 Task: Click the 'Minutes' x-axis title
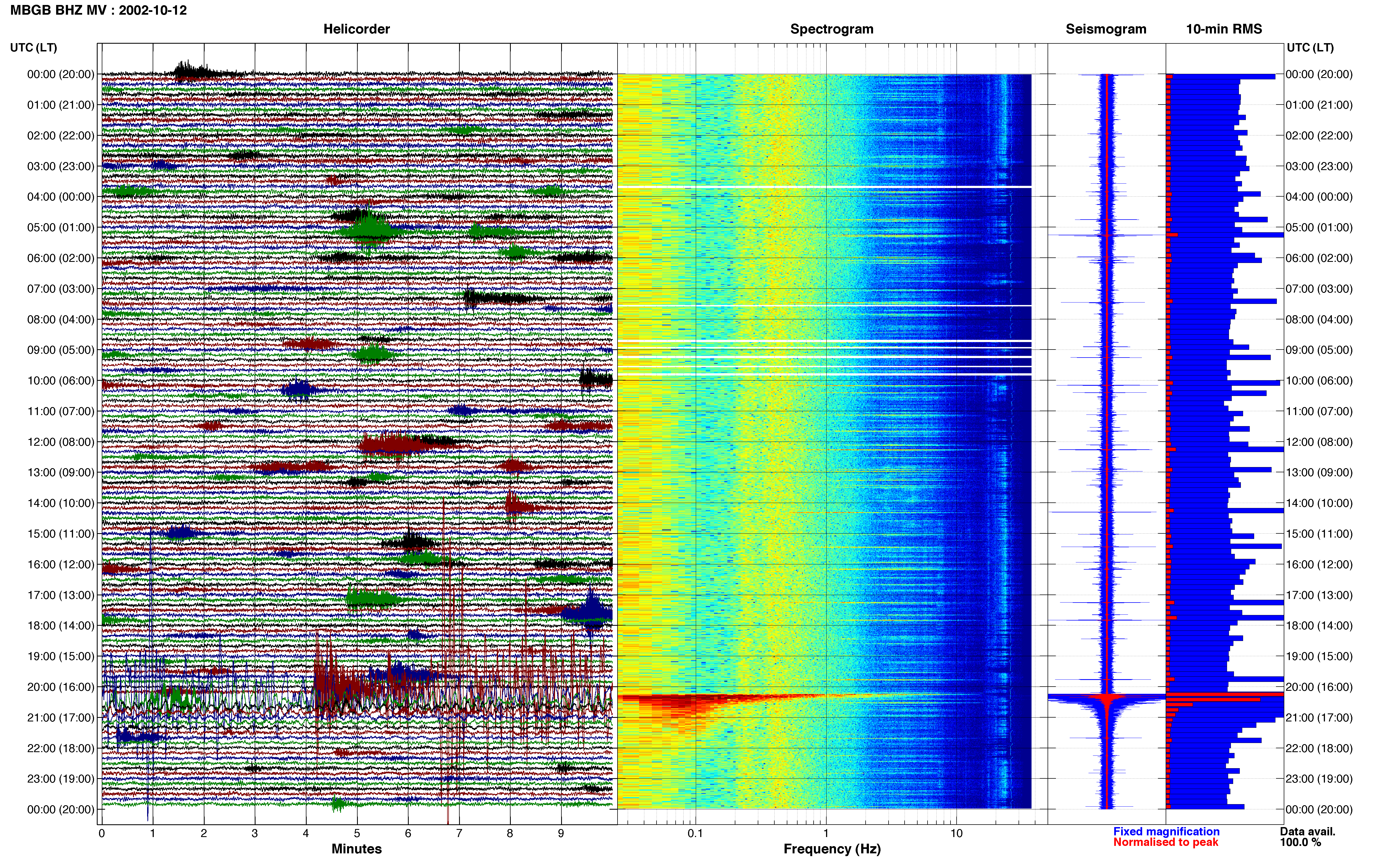[356, 849]
